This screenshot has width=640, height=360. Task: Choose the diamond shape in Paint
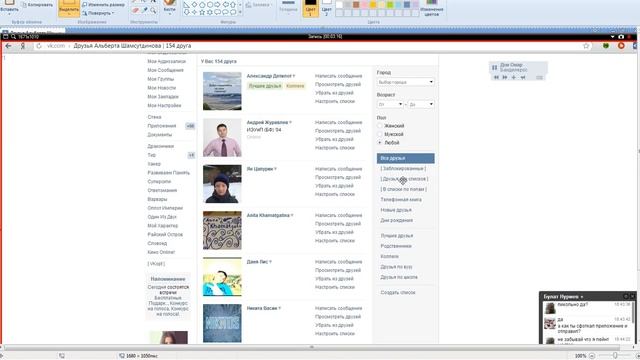click(x=194, y=4)
